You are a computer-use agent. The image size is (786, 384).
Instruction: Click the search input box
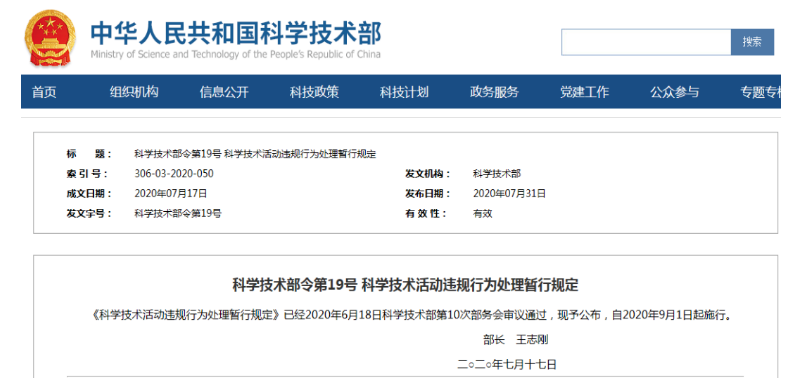[x=646, y=42]
